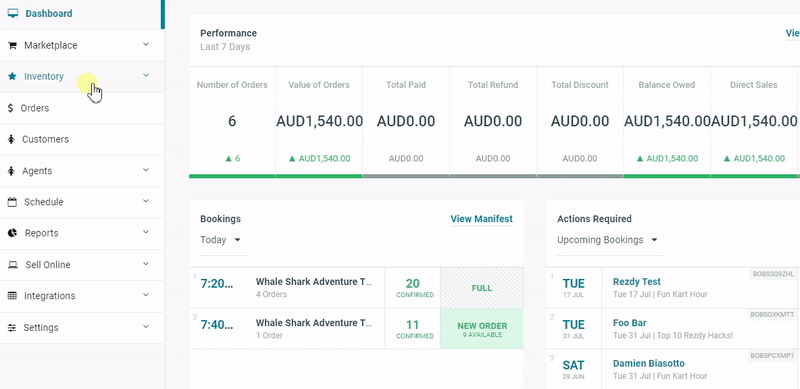Click the FULL availability cell

482,288
